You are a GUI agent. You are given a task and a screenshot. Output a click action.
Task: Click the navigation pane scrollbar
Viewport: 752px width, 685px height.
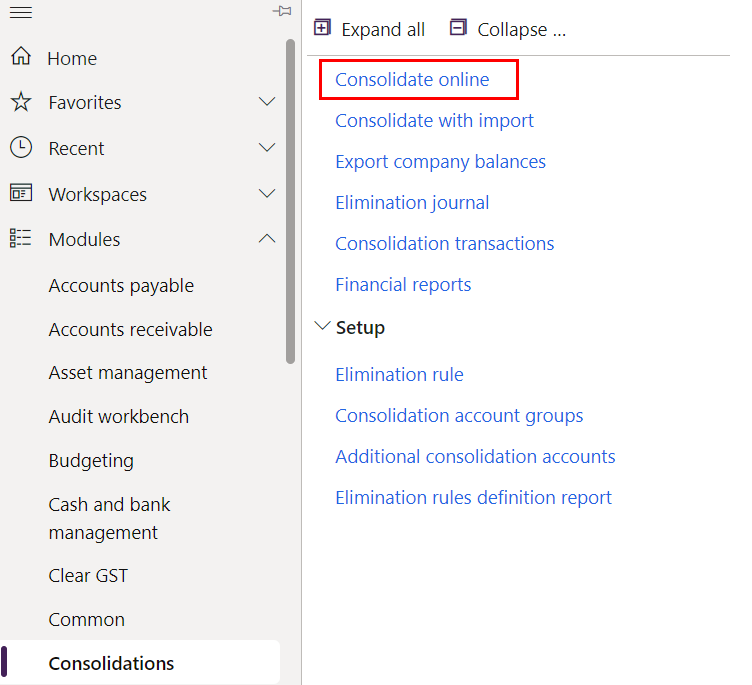tap(290, 201)
